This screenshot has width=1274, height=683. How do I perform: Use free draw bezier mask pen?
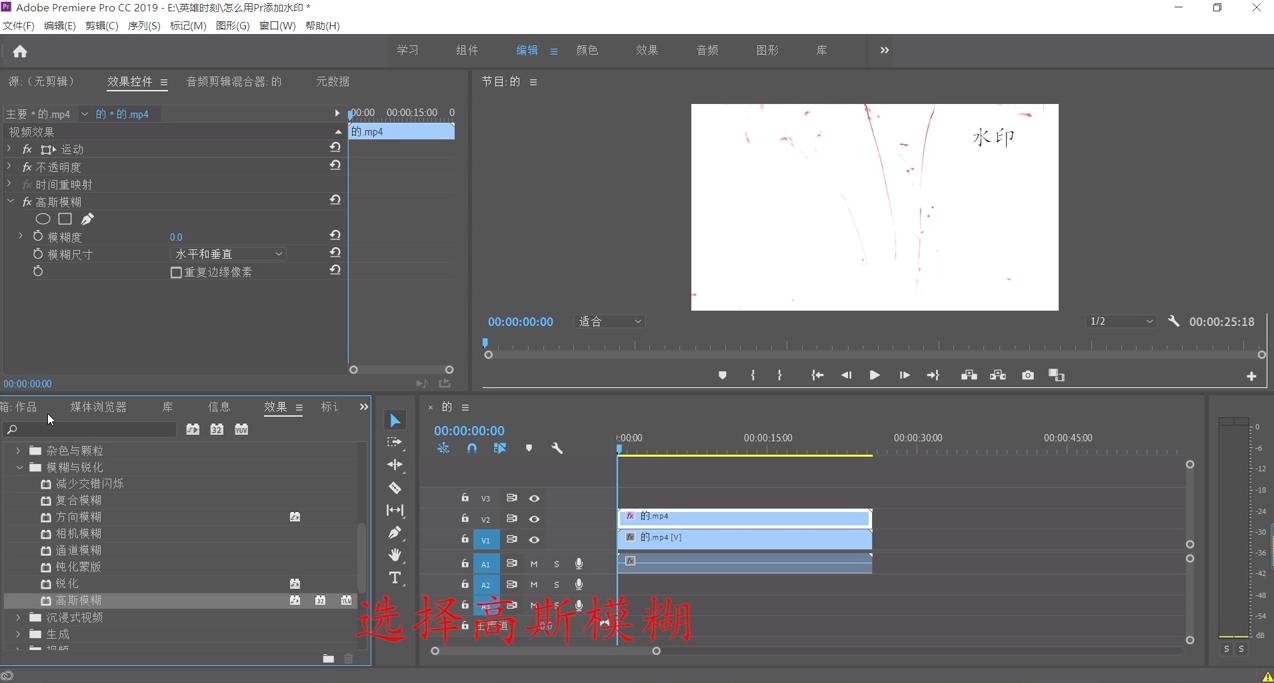87,219
